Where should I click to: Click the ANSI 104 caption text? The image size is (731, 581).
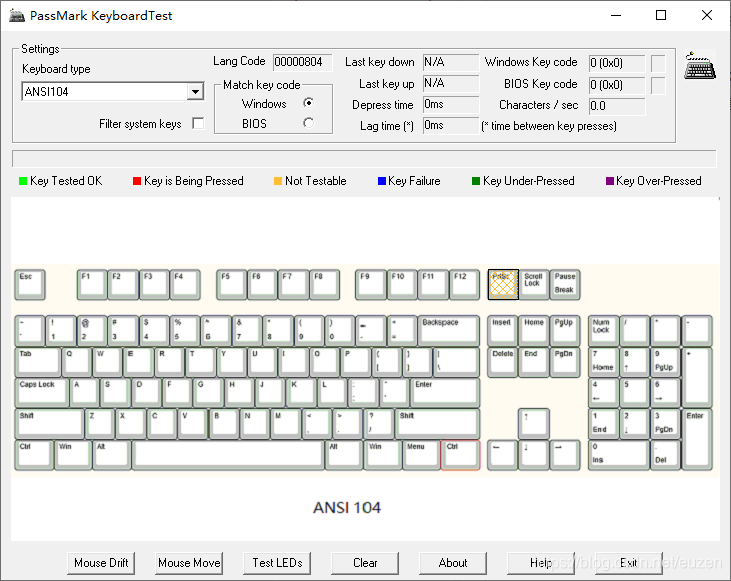pyautogui.click(x=347, y=507)
